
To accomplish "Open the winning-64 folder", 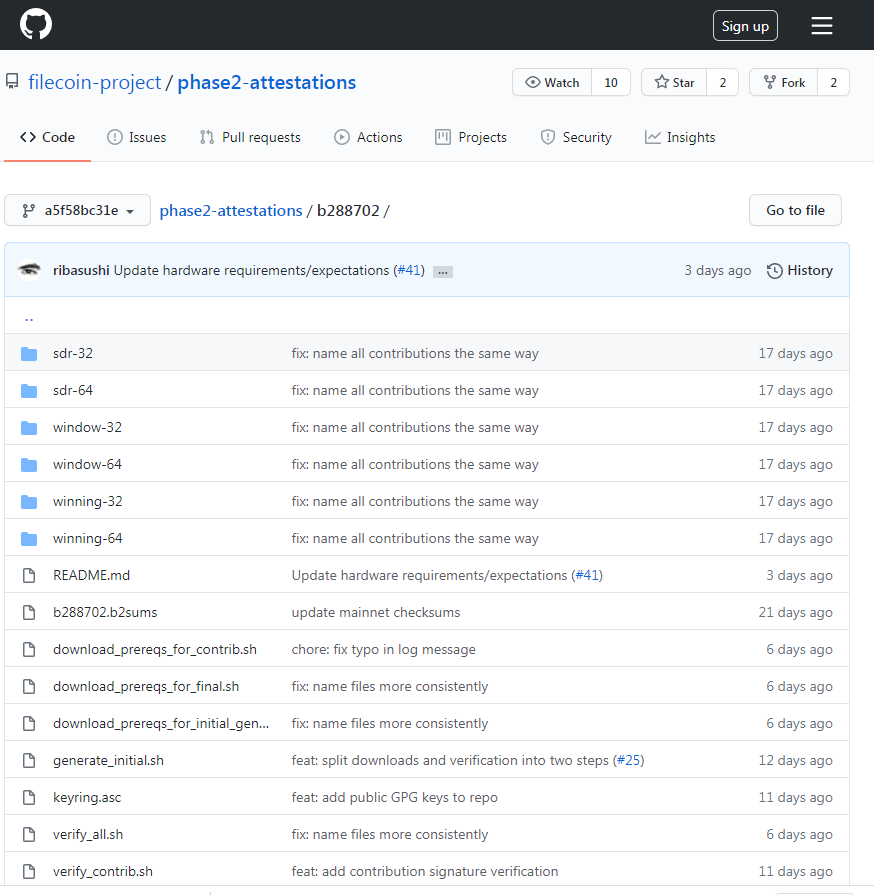I will click(87, 538).
